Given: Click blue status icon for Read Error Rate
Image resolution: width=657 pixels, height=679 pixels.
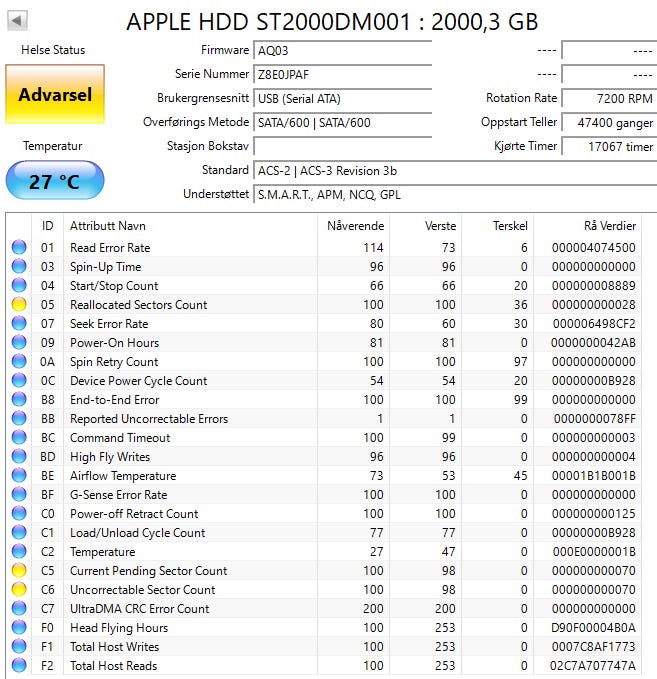Looking at the screenshot, I should pyautogui.click(x=19, y=248).
